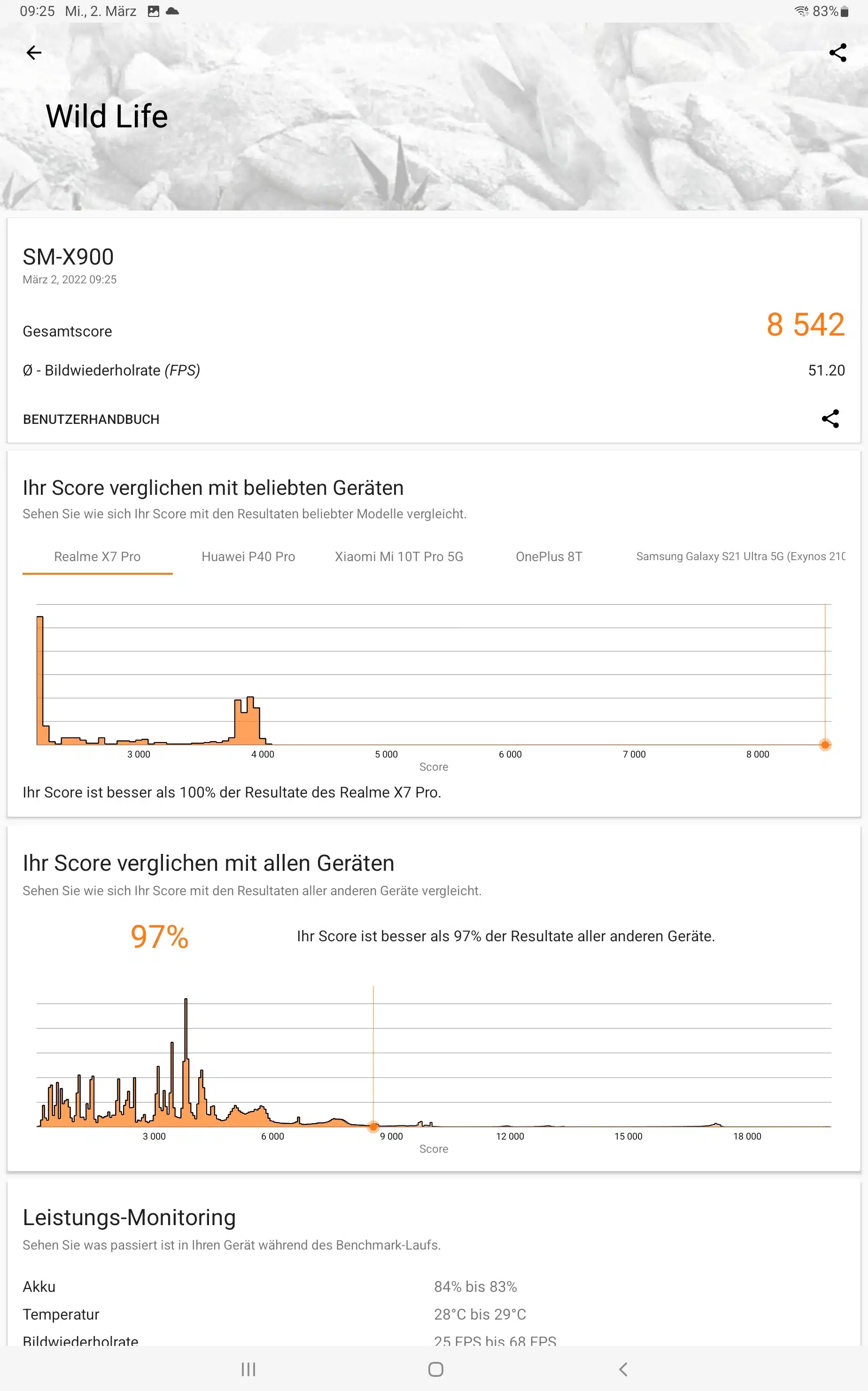Select Samsung Galaxy S21 Ultra 5G tab
The width and height of the screenshot is (868, 1391).
740,556
